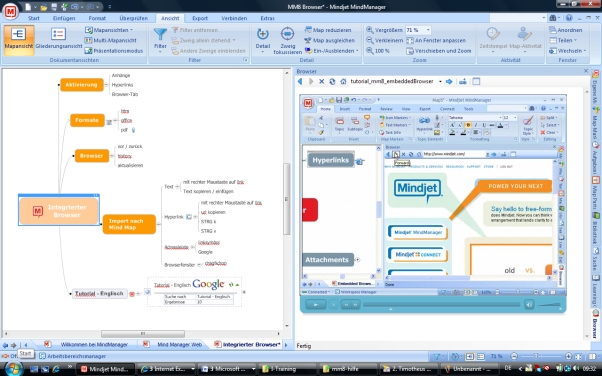The width and height of the screenshot is (602, 376).
Task: Click the Detail icon in ribbon
Action: point(263,40)
